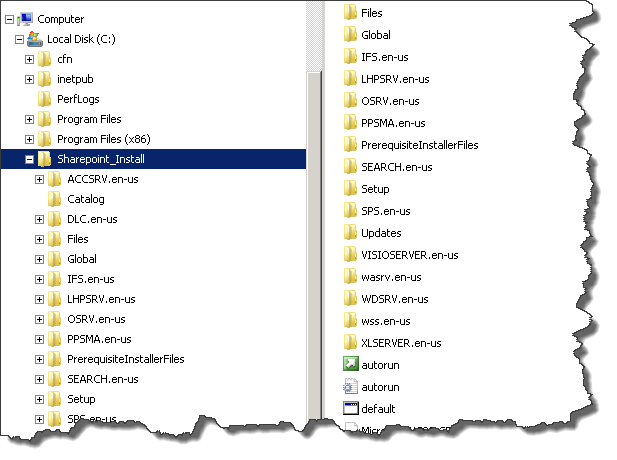Expand PrerequisiteInstallerFiles in the tree

click(x=39, y=359)
